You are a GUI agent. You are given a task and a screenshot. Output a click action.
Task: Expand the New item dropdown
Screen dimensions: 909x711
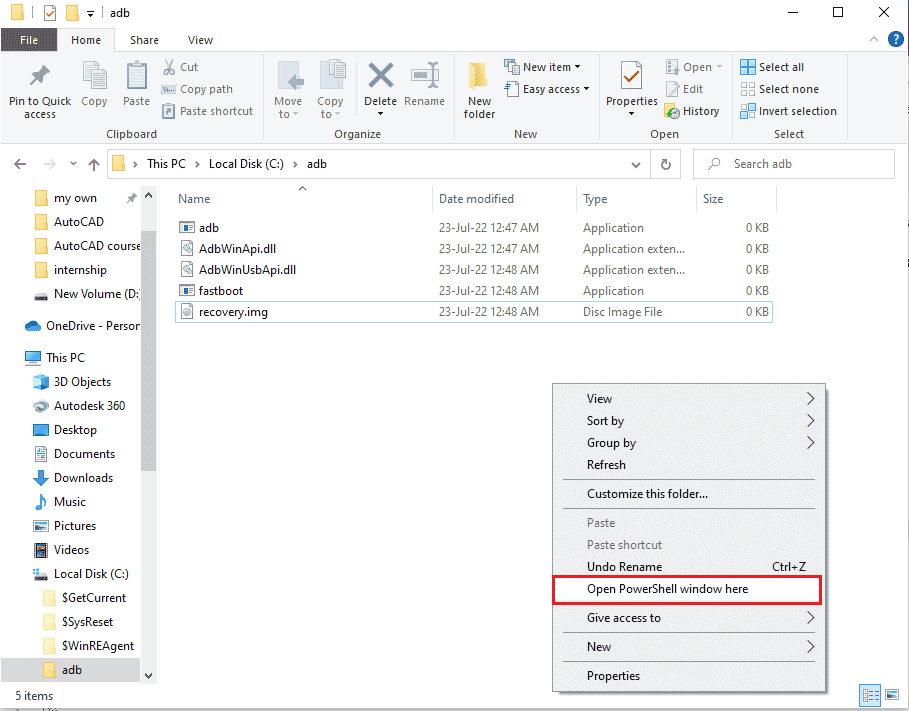pyautogui.click(x=577, y=67)
